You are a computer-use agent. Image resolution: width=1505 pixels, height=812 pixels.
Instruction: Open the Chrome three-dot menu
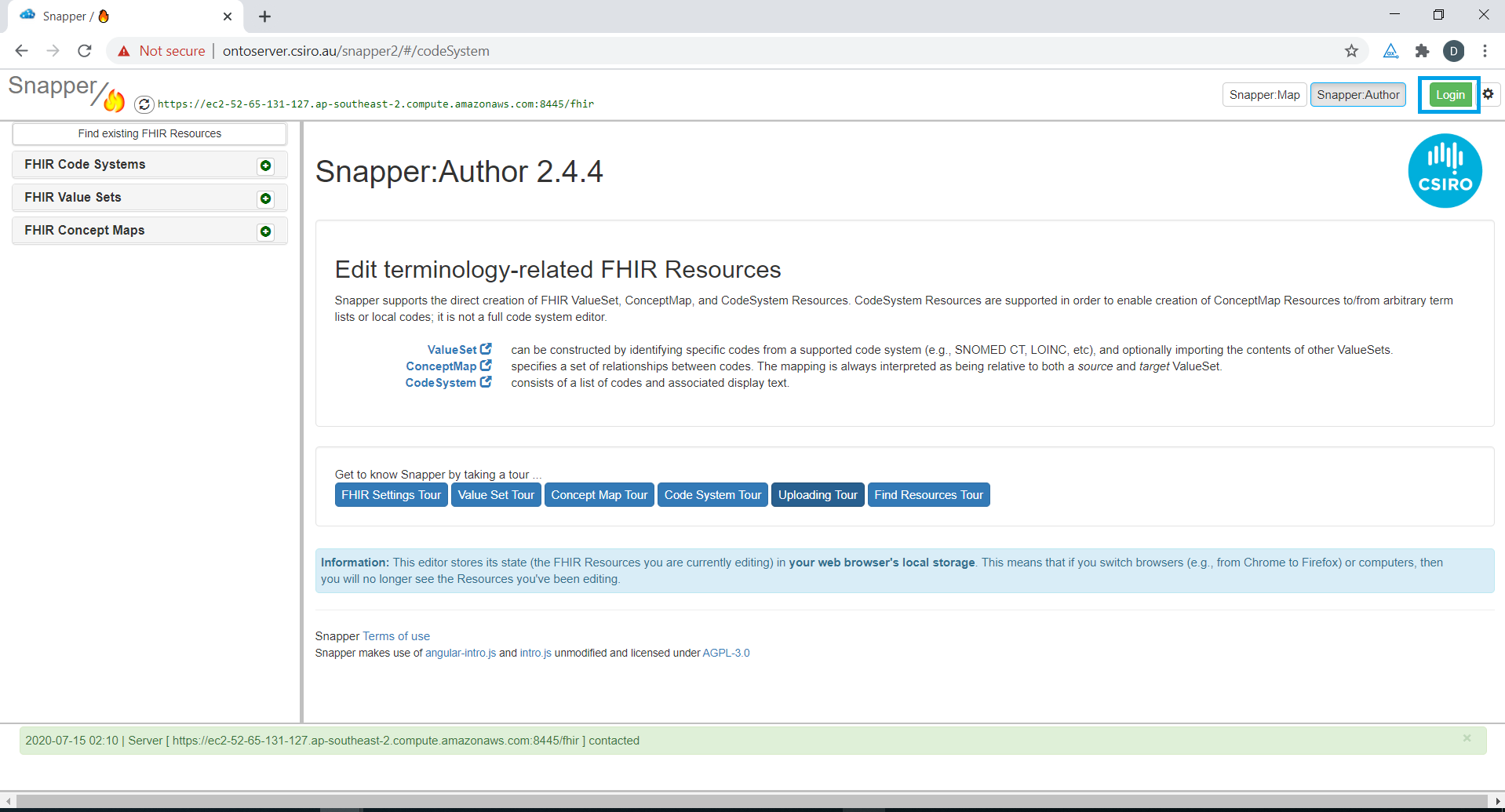point(1485,51)
